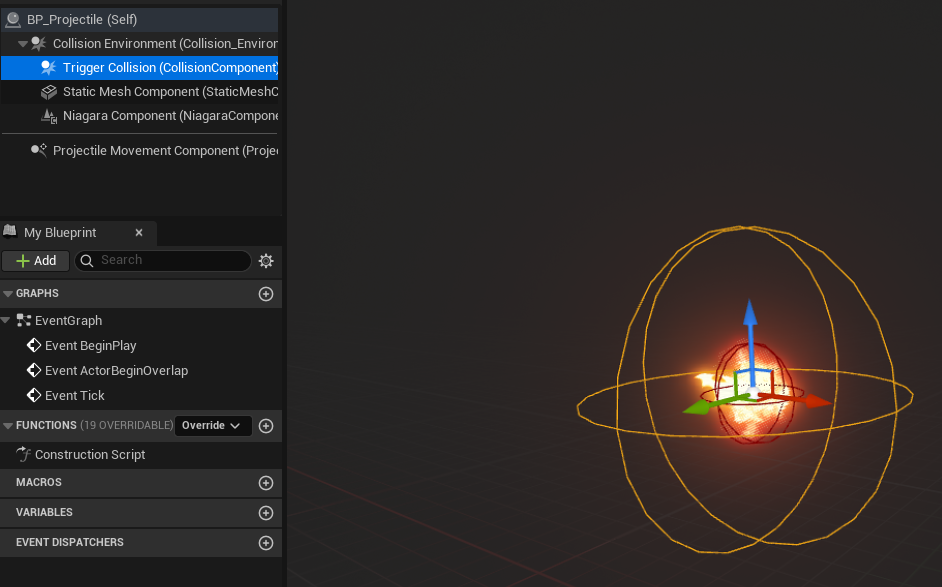Click the Construction Script function icon

(x=23, y=454)
